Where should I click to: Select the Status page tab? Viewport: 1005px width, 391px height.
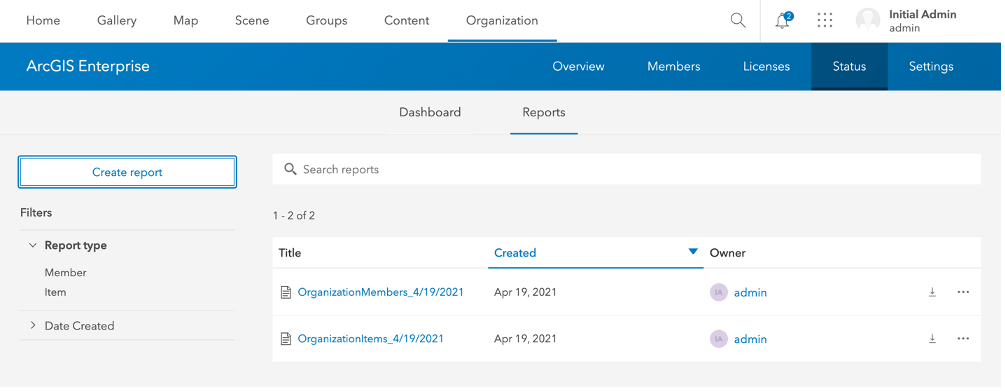pyautogui.click(x=849, y=67)
